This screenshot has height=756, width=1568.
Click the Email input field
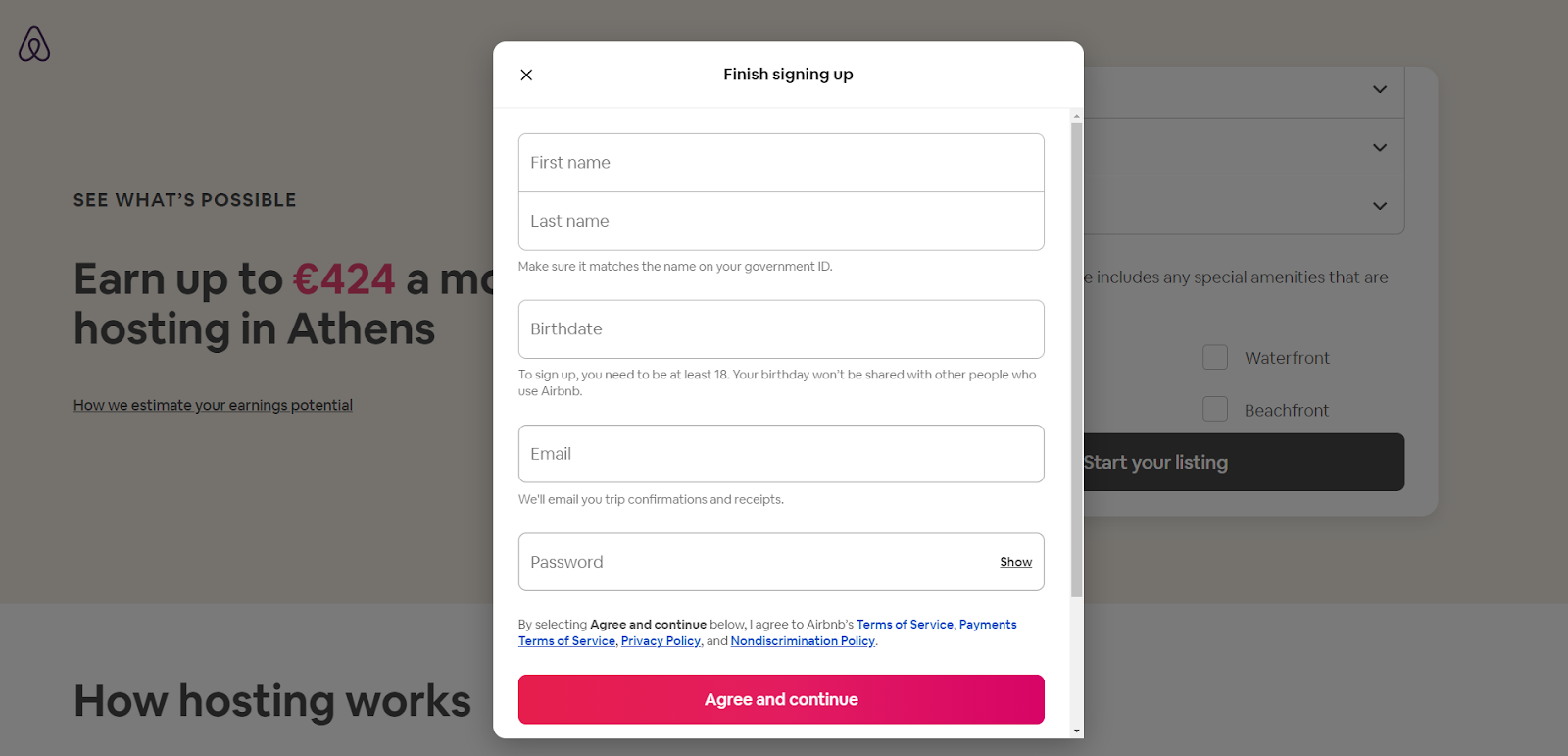coord(780,453)
